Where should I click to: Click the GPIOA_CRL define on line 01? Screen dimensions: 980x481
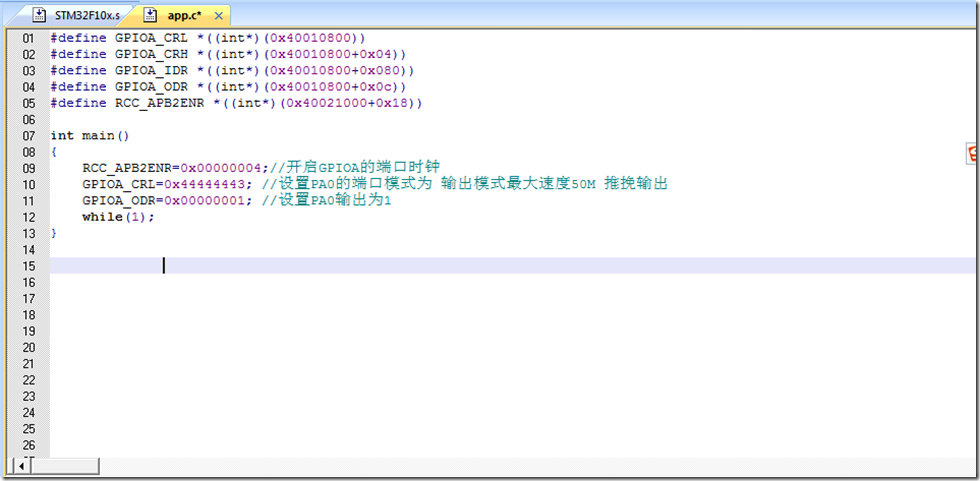(x=208, y=38)
